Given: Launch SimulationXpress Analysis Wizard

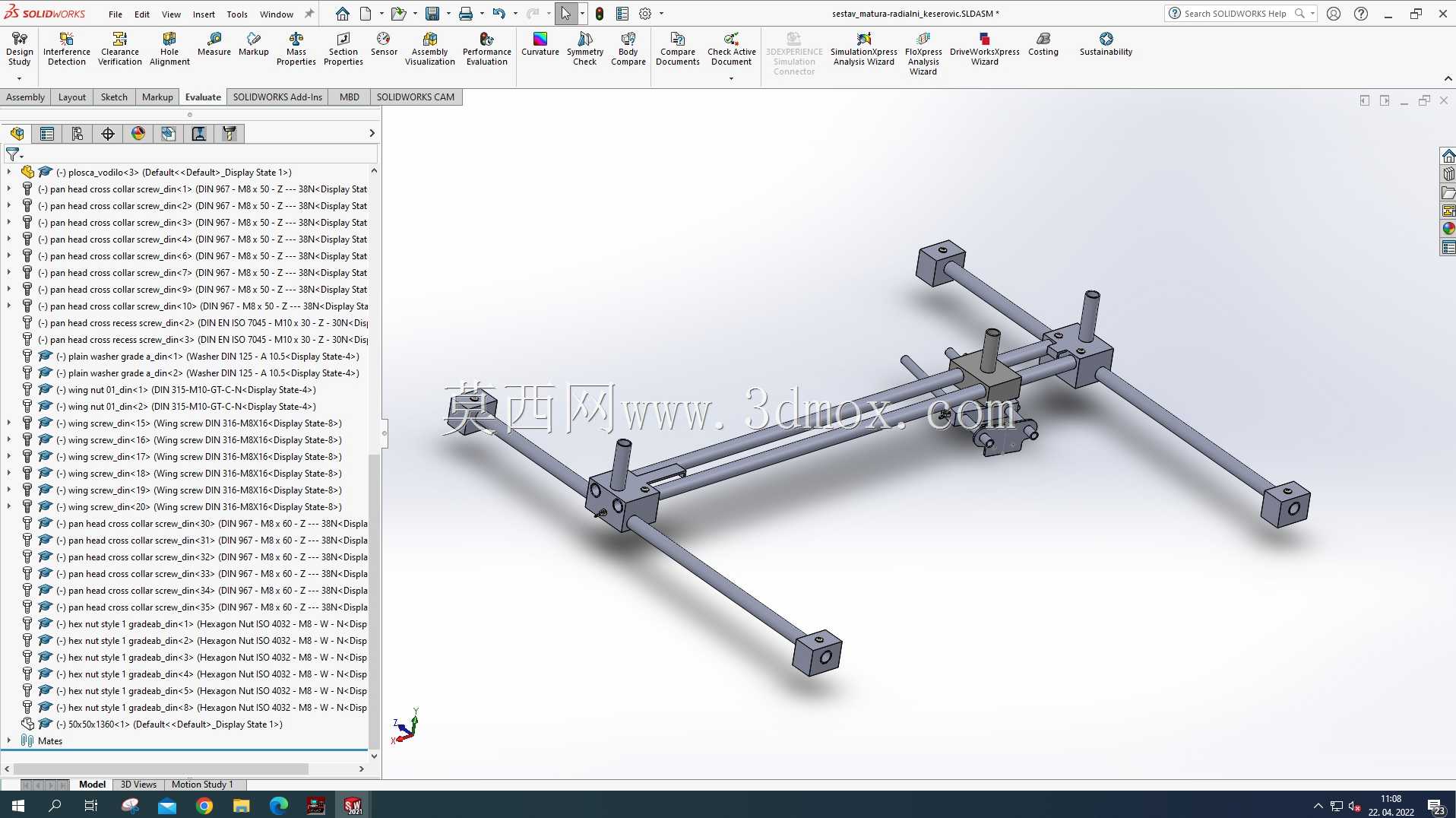Looking at the screenshot, I should tap(864, 49).
